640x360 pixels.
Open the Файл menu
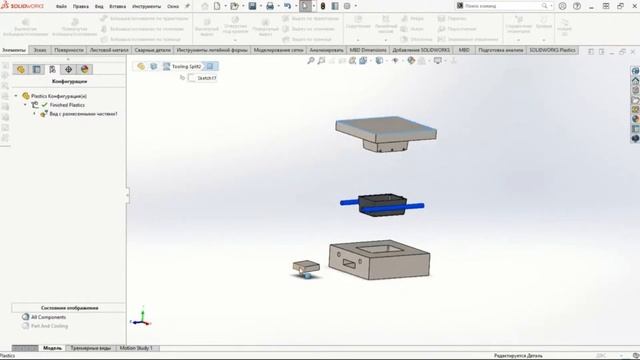point(61,7)
